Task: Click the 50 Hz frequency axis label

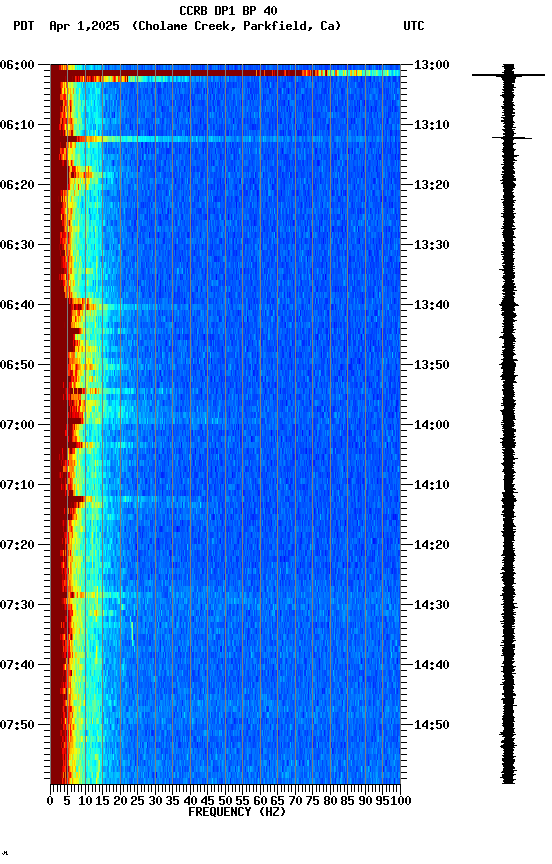Action: (x=225, y=801)
